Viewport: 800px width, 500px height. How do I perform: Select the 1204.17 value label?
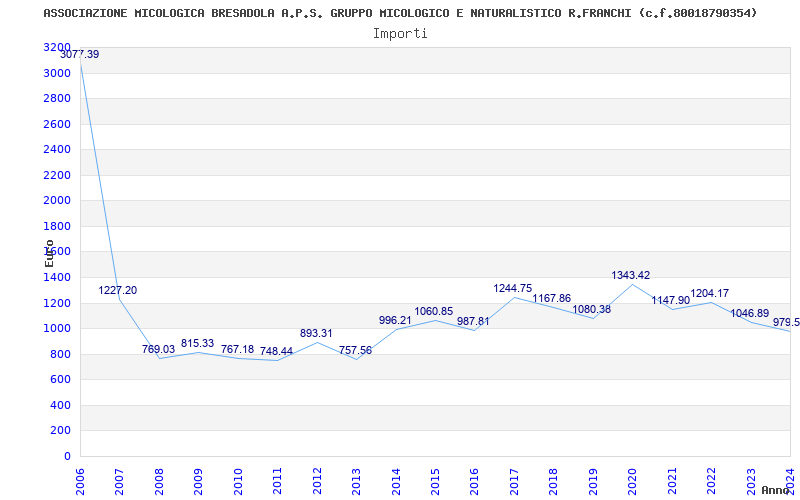[x=710, y=293]
